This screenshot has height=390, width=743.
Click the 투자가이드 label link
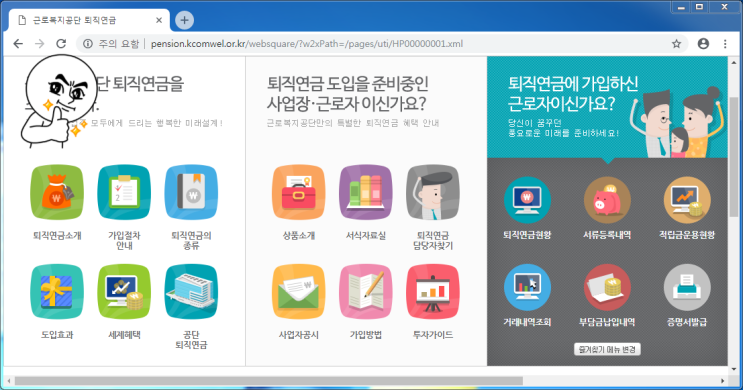pyautogui.click(x=433, y=335)
